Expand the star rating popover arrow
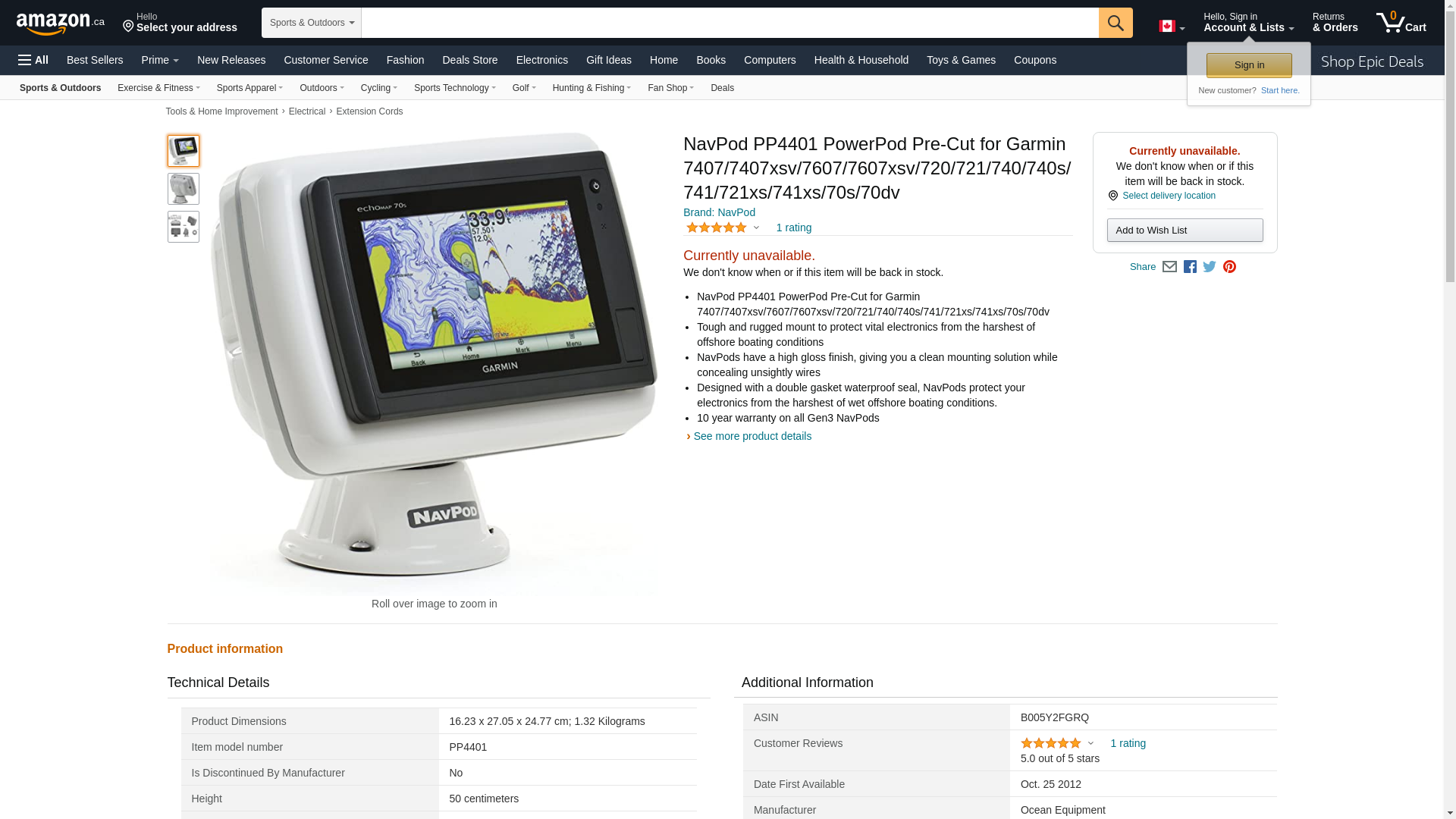The height and width of the screenshot is (819, 1456). click(x=756, y=227)
